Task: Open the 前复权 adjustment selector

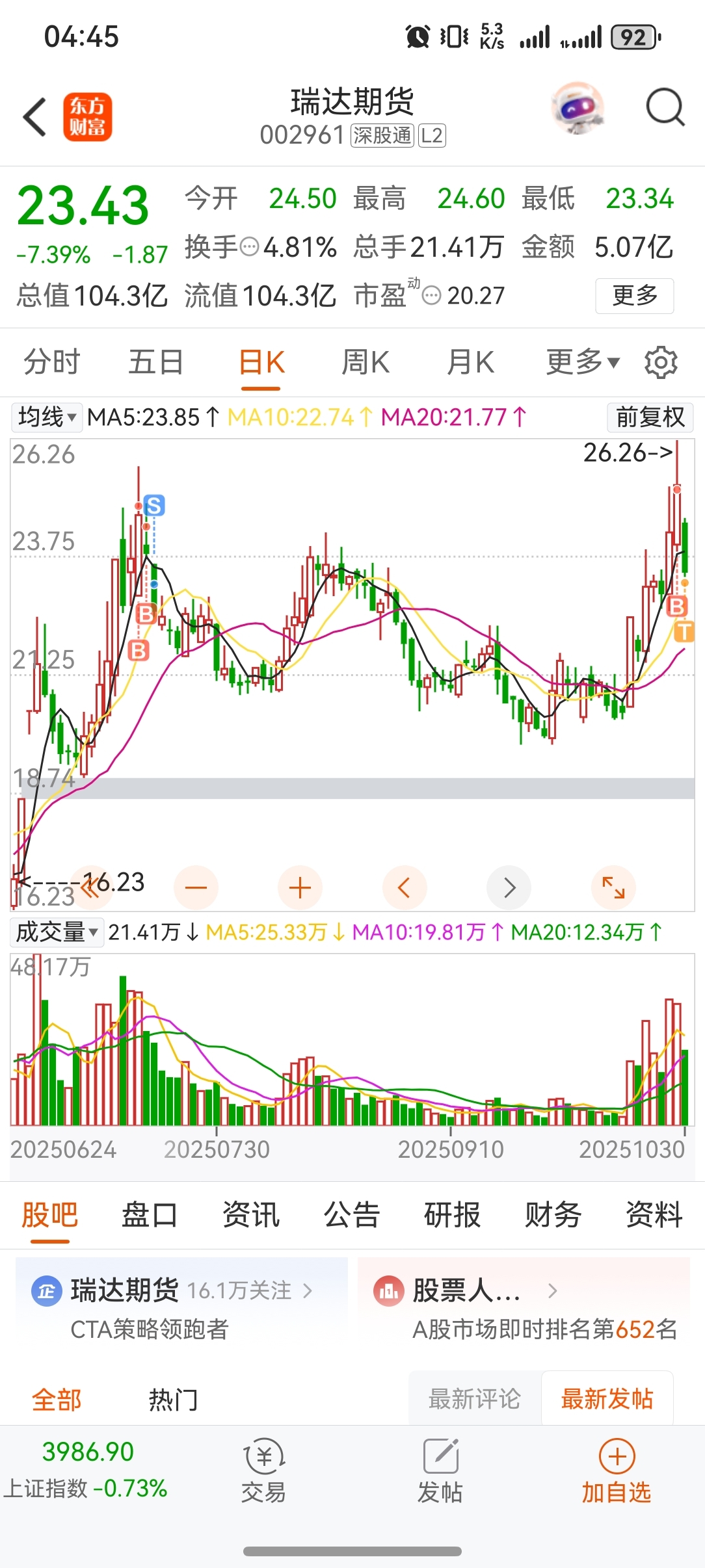Action: point(650,417)
